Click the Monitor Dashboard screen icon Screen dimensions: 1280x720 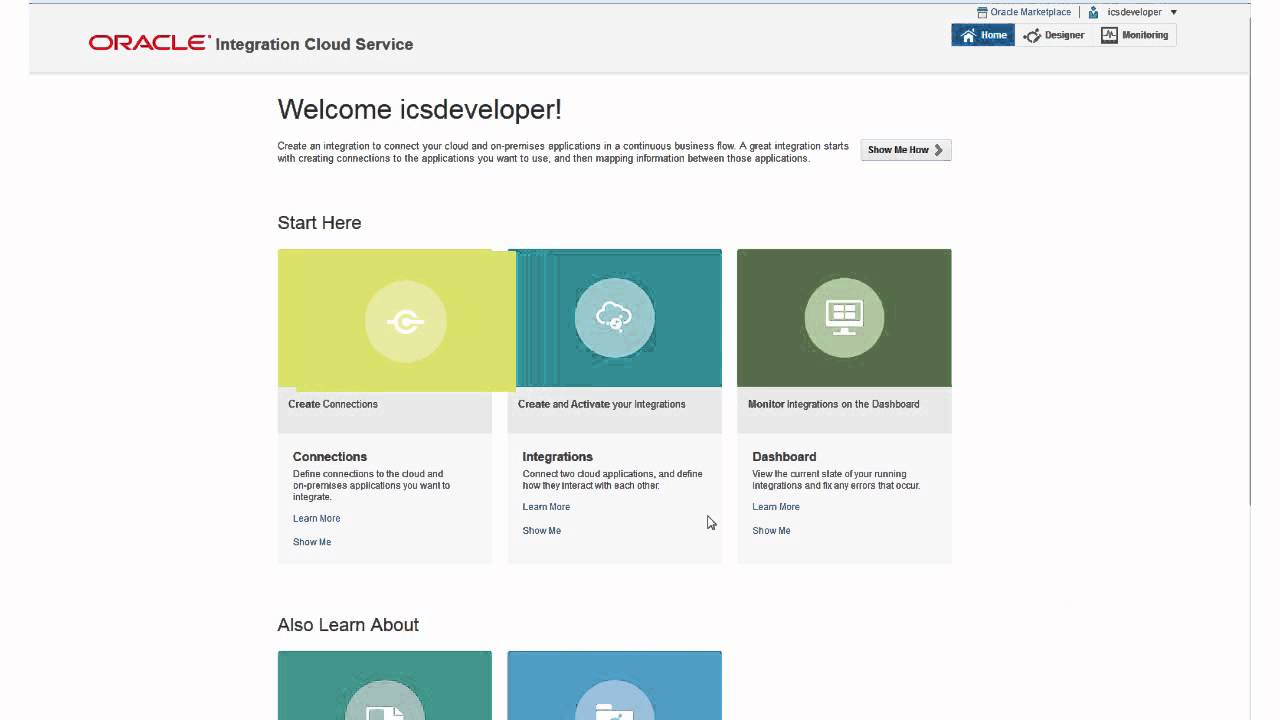click(844, 317)
